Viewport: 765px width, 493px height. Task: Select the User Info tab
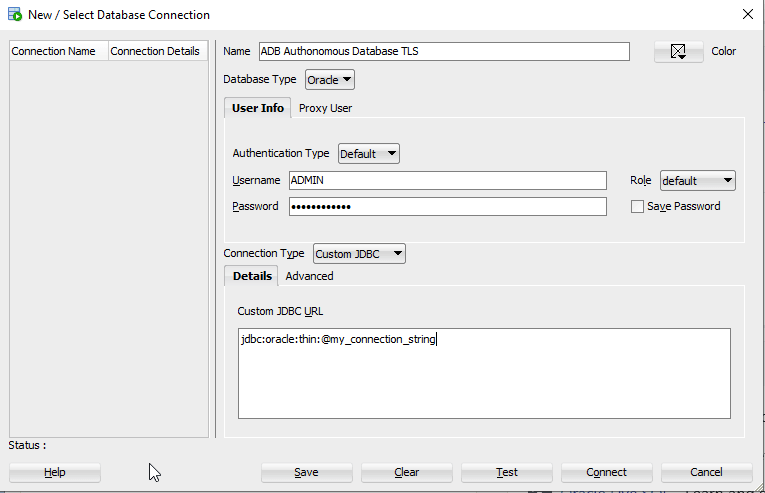(258, 108)
